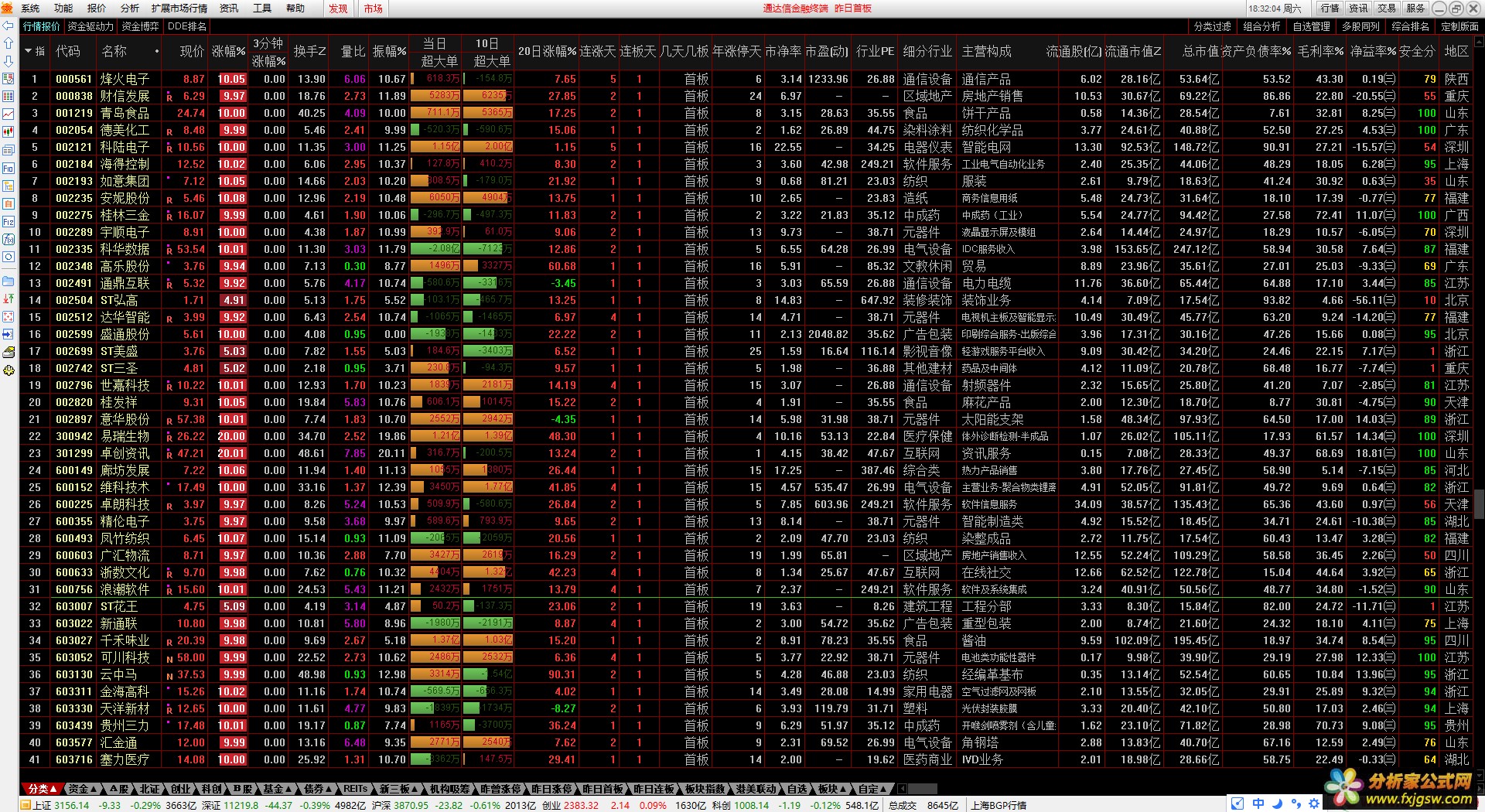
Task: Open the 自定 dropdown tab at bottom
Action: pyautogui.click(x=872, y=789)
